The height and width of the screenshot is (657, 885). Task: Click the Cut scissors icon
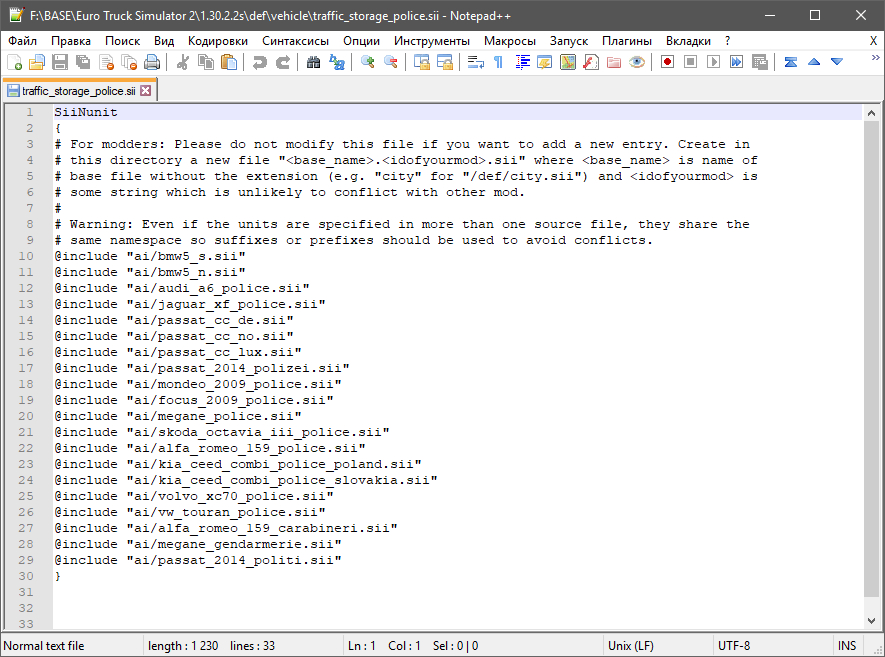183,62
